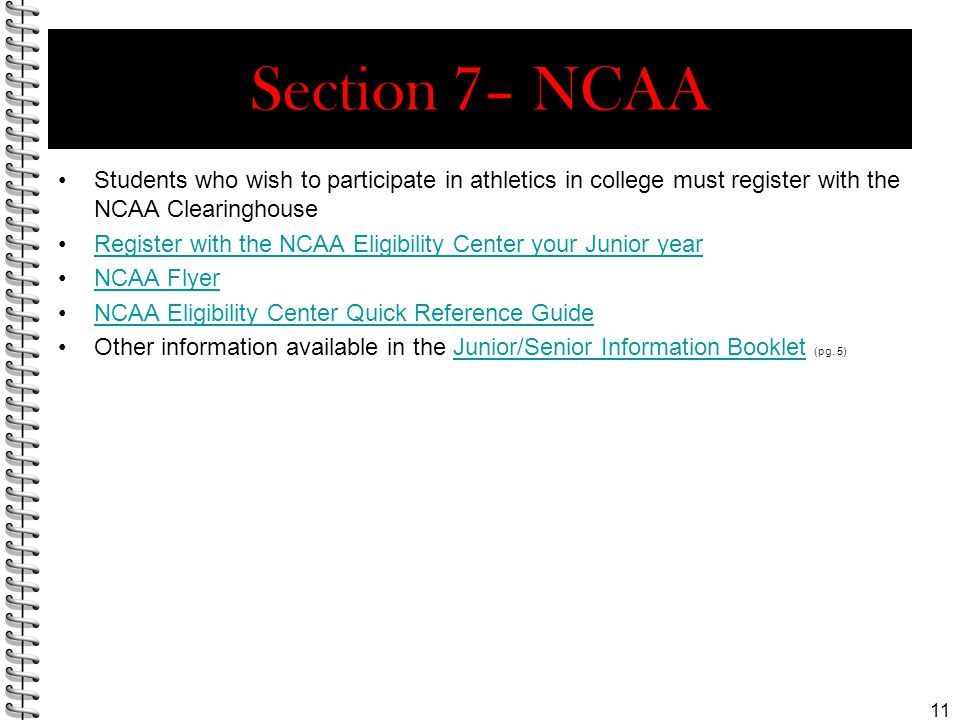Click the red NCAA word in the title
The width and height of the screenshot is (960, 720).
coord(621,89)
